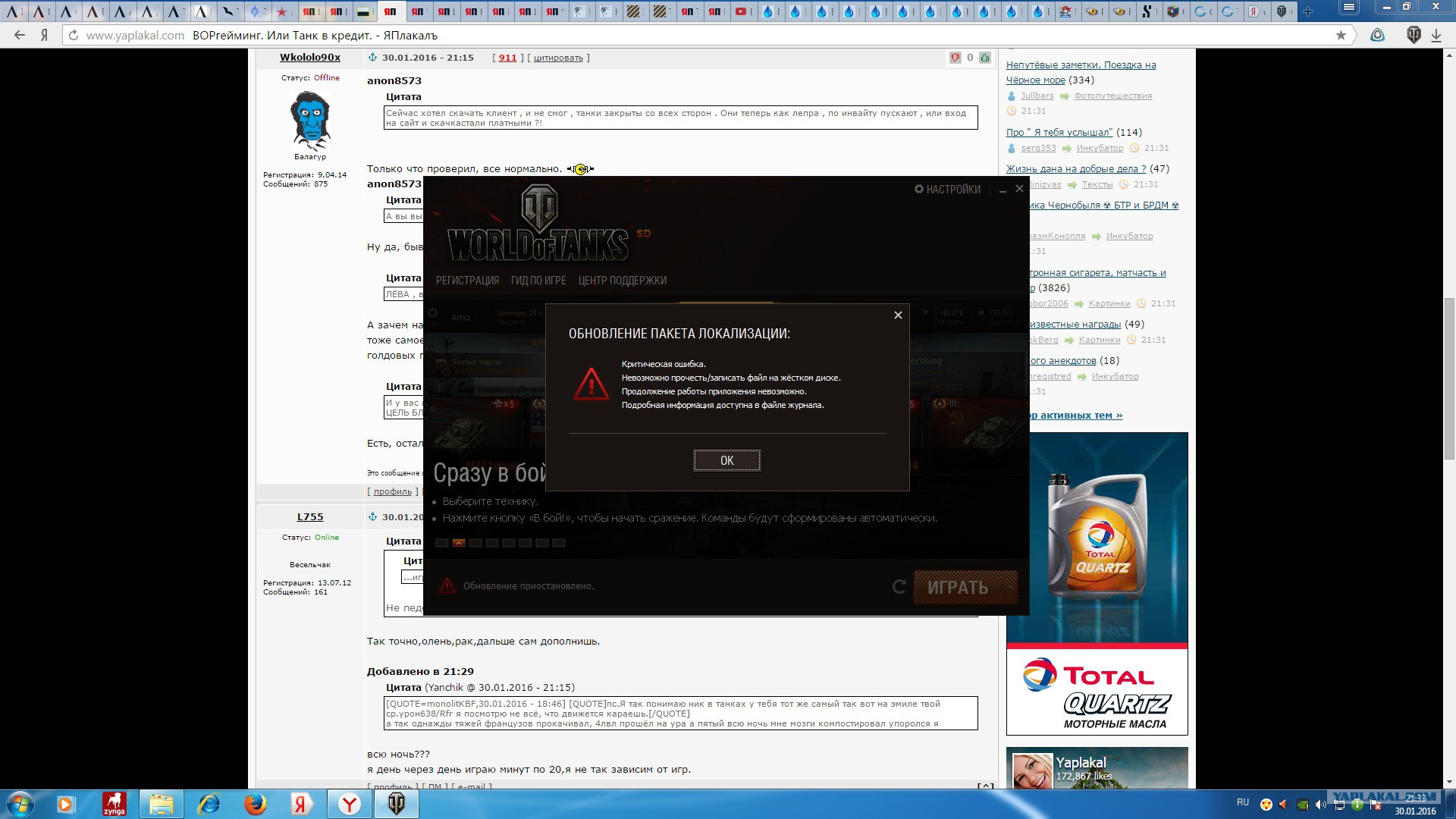Click the browser back arrow

pyautogui.click(x=20, y=36)
